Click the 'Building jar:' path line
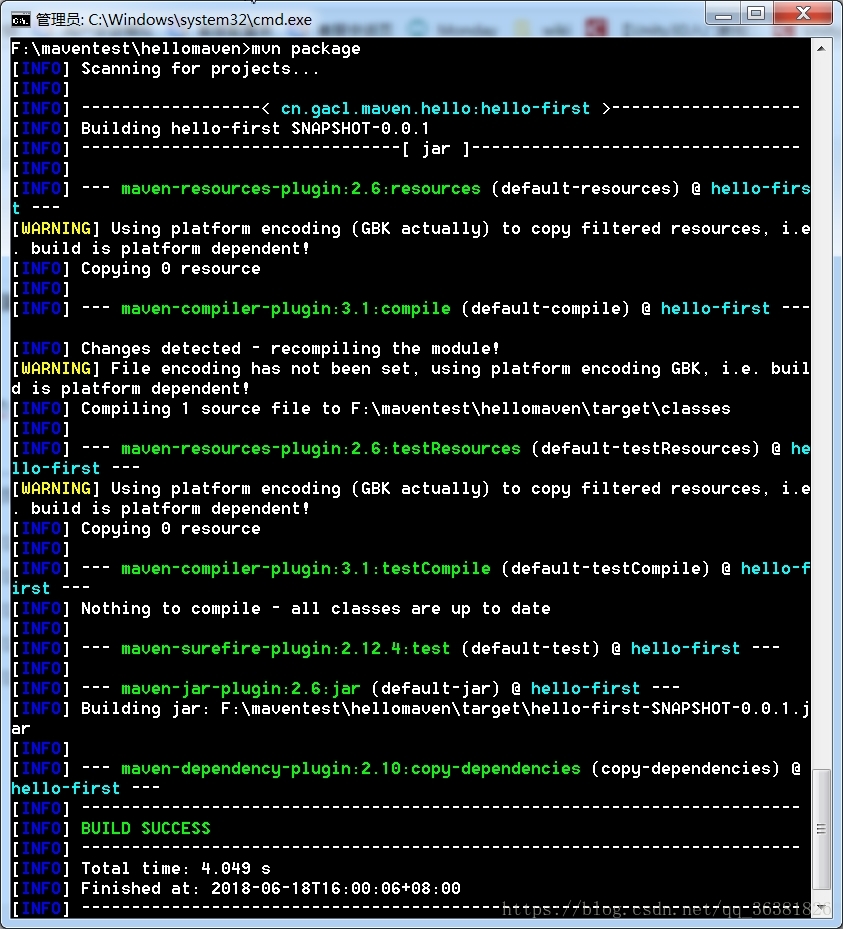This screenshot has height=929, width=843. coord(445,709)
